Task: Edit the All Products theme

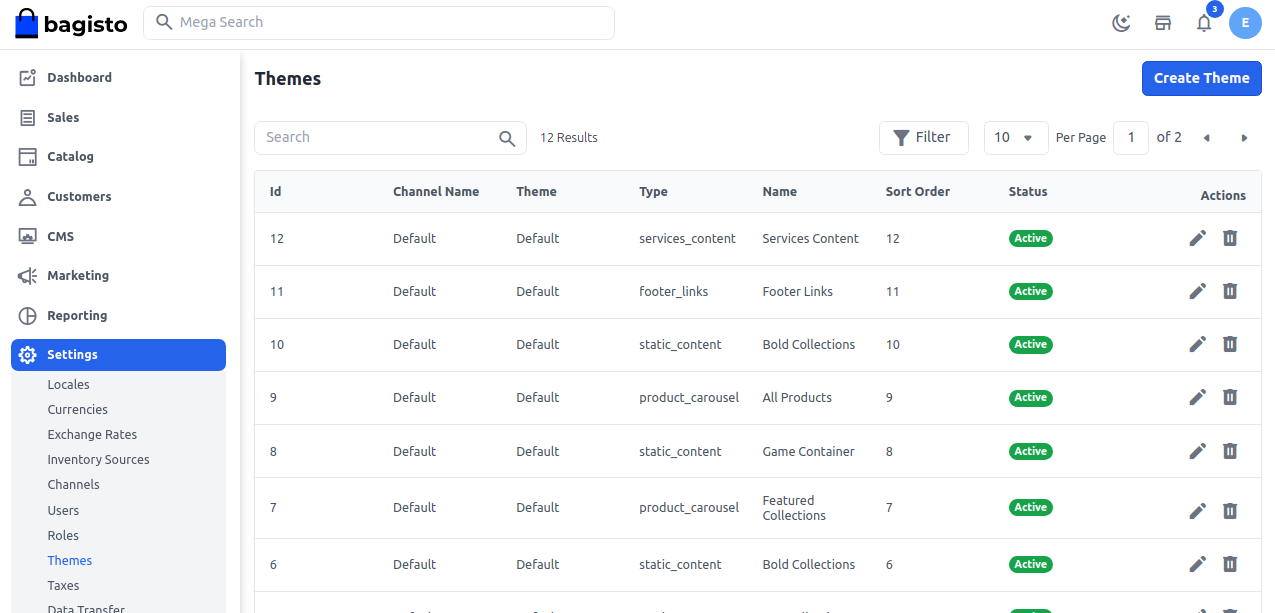Action: [1197, 397]
